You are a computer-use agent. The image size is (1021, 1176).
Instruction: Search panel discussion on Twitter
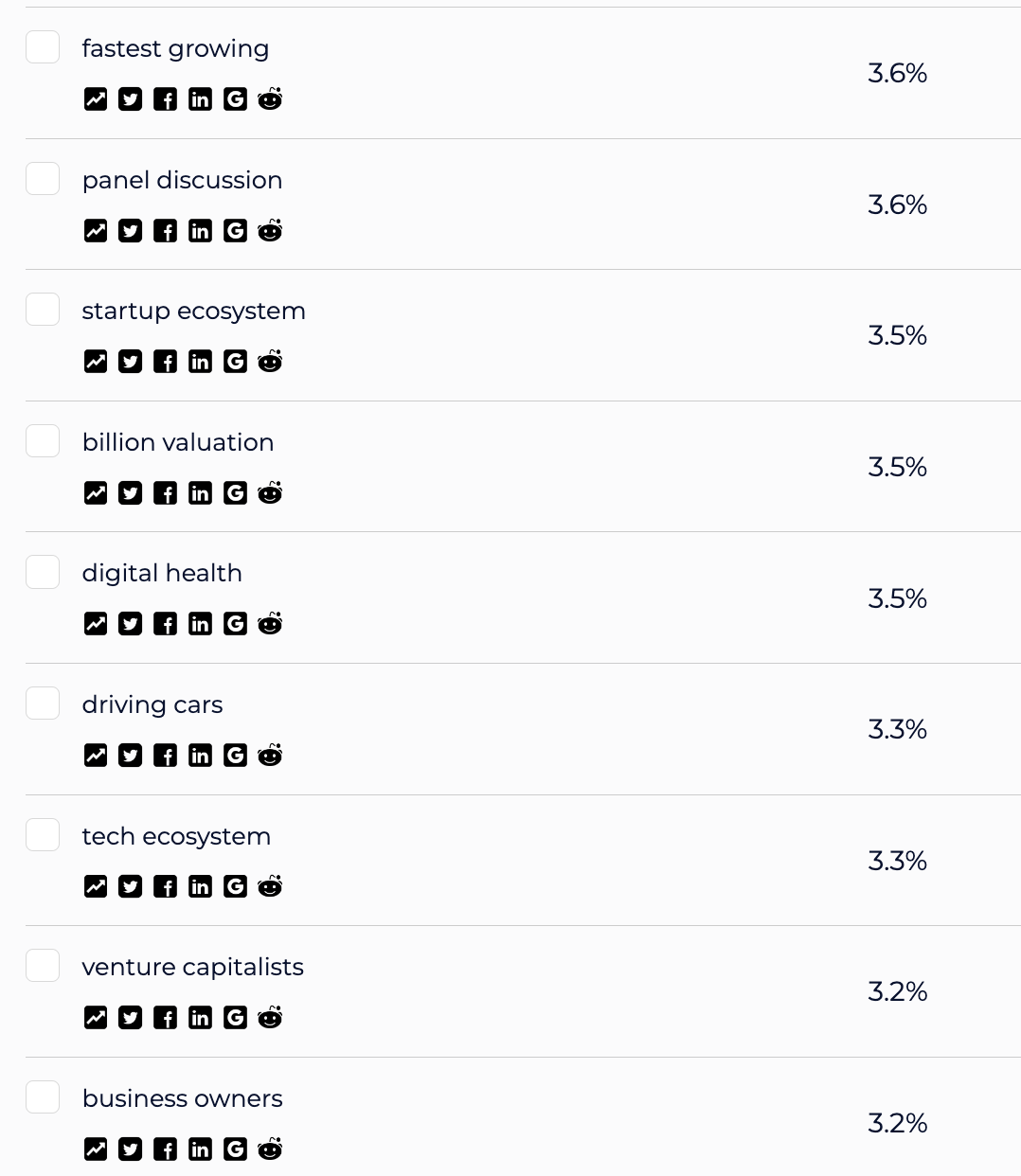[131, 231]
